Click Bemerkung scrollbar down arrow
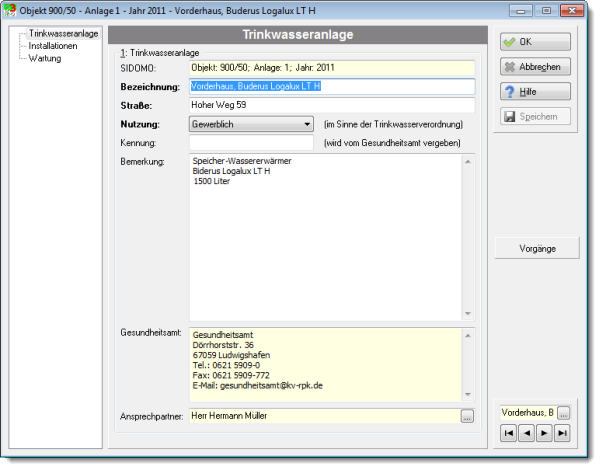Image resolution: width=600 pixels, height=469 pixels. [468, 314]
